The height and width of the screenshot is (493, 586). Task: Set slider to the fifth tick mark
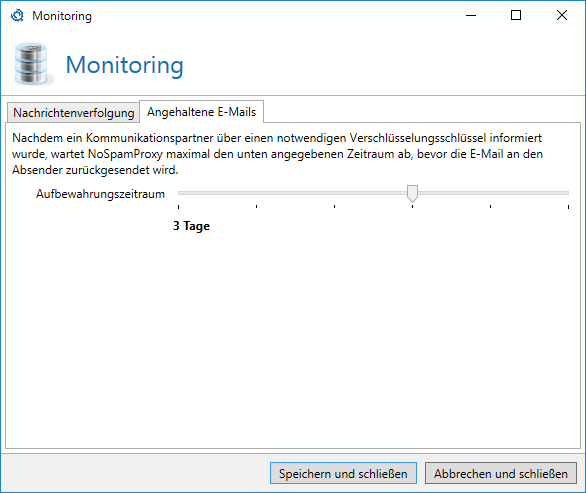pos(490,193)
